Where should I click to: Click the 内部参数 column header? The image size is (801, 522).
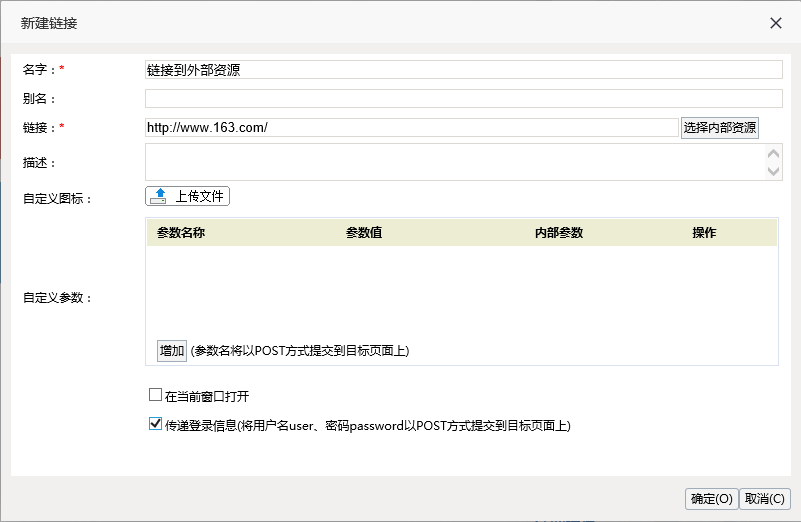(x=559, y=233)
